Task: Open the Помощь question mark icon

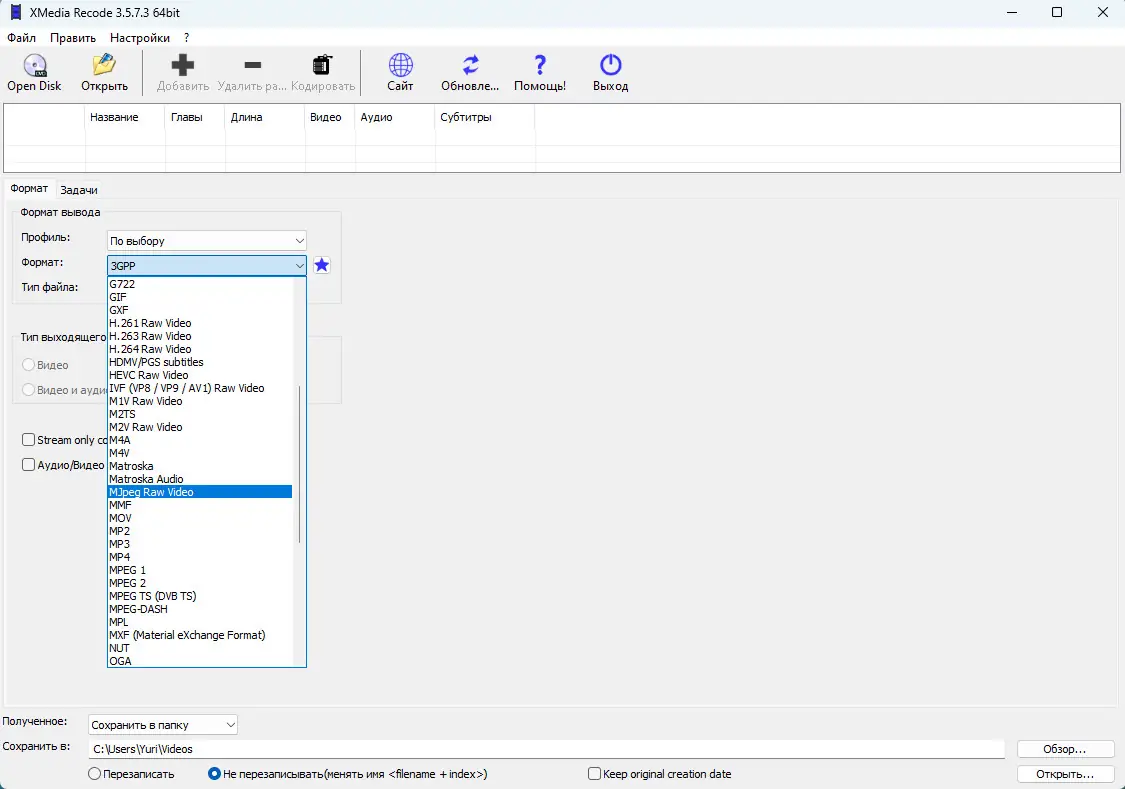Action: click(540, 65)
